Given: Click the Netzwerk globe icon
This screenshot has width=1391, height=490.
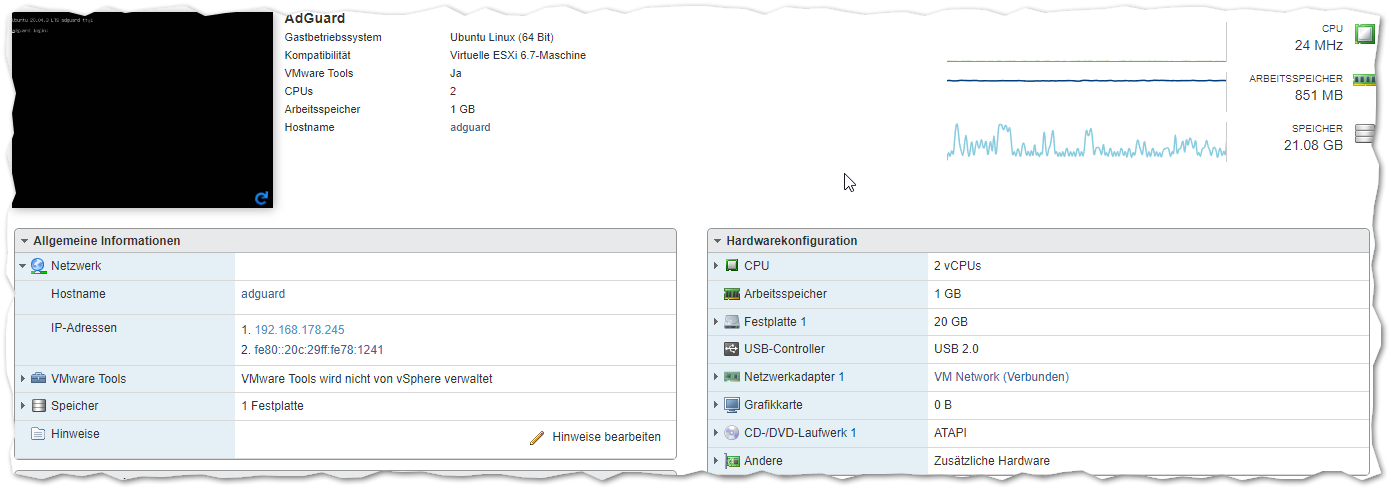Looking at the screenshot, I should pyautogui.click(x=39, y=266).
